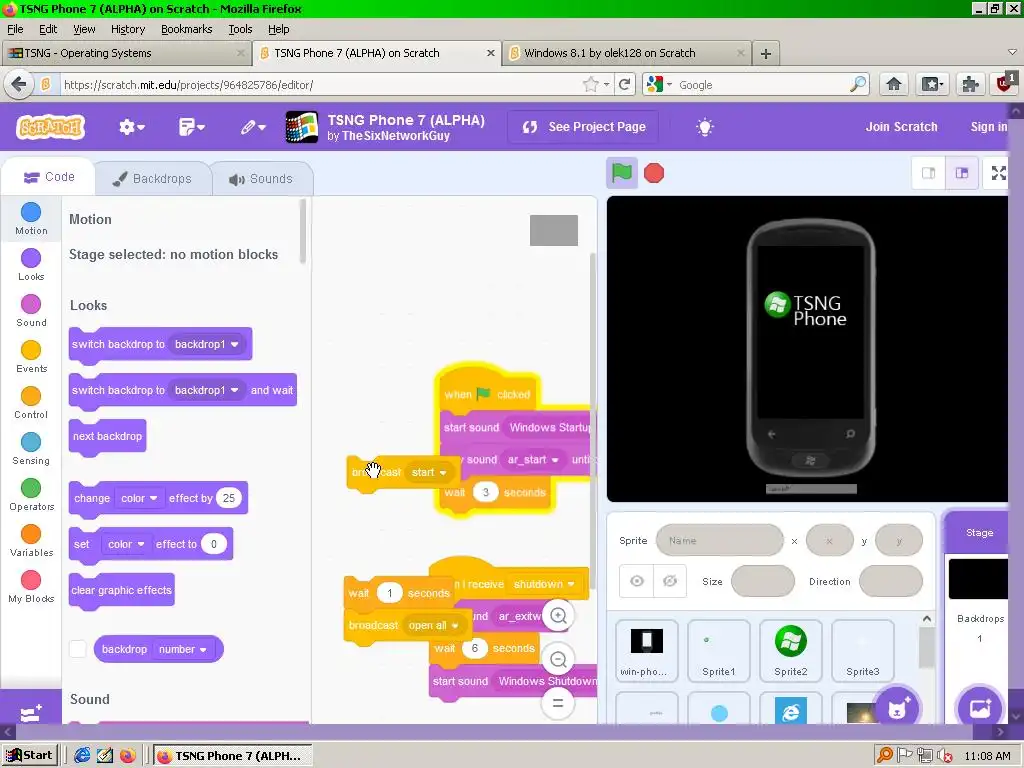Open the File menu icon in Scratch header
This screenshot has width=1024, height=768.
(x=191, y=127)
